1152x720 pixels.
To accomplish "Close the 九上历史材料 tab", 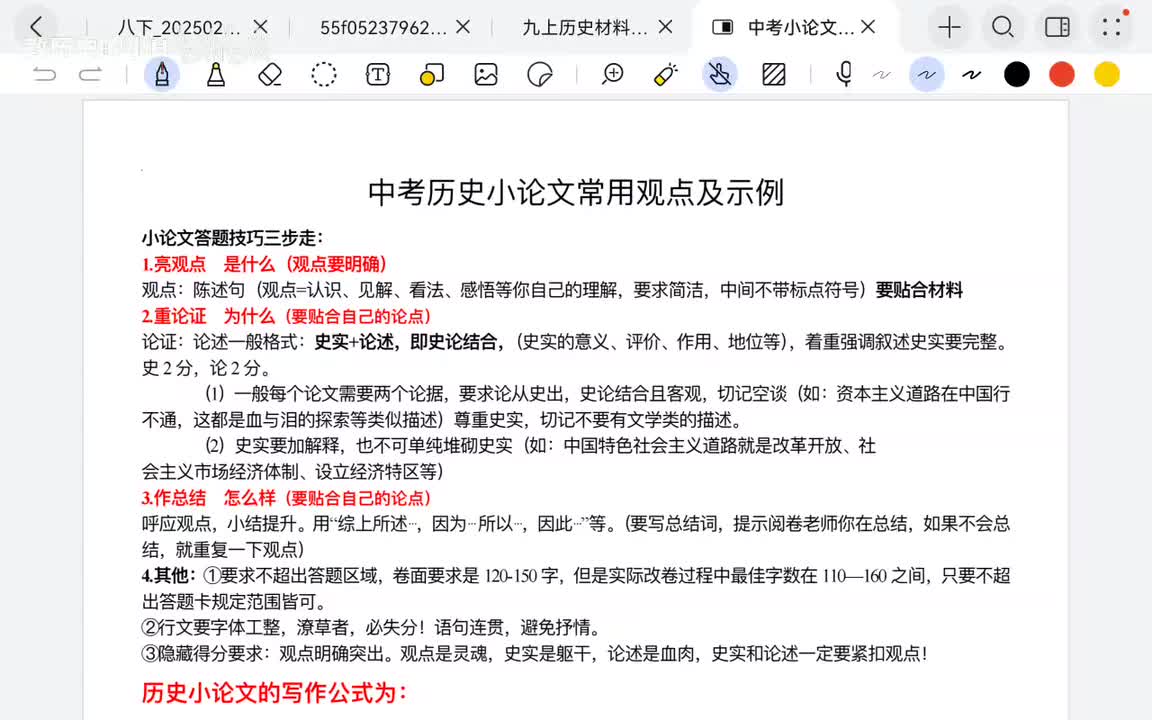I will coord(666,27).
